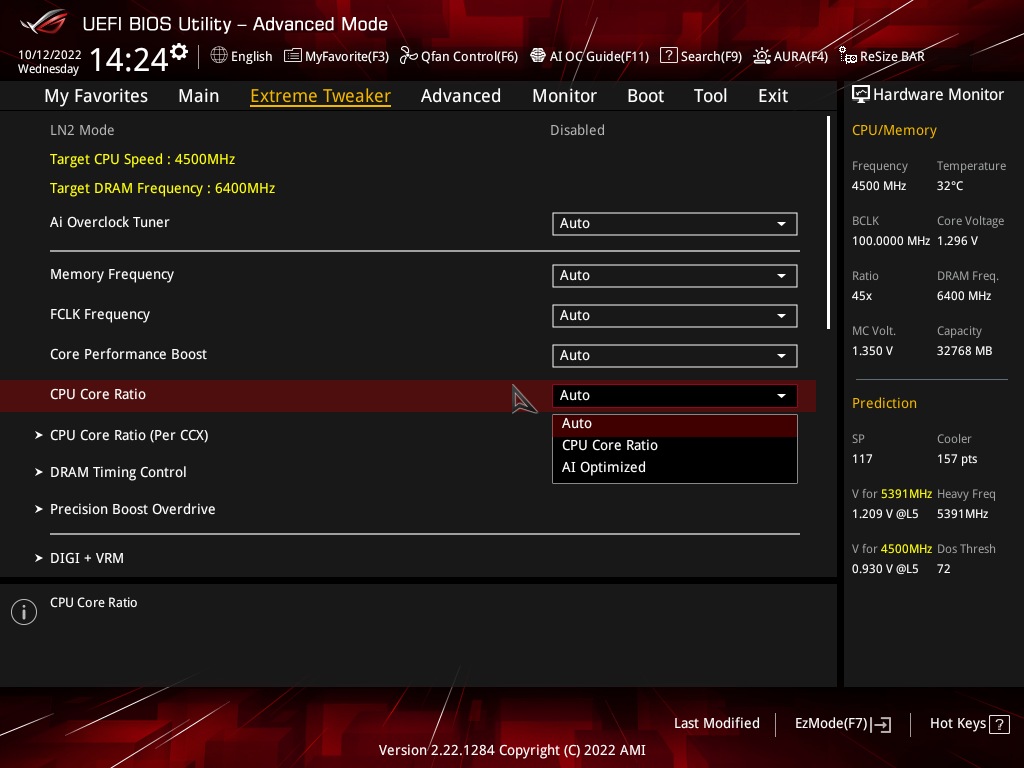Click the Prediction section heading
1024x768 pixels.
coord(884,404)
